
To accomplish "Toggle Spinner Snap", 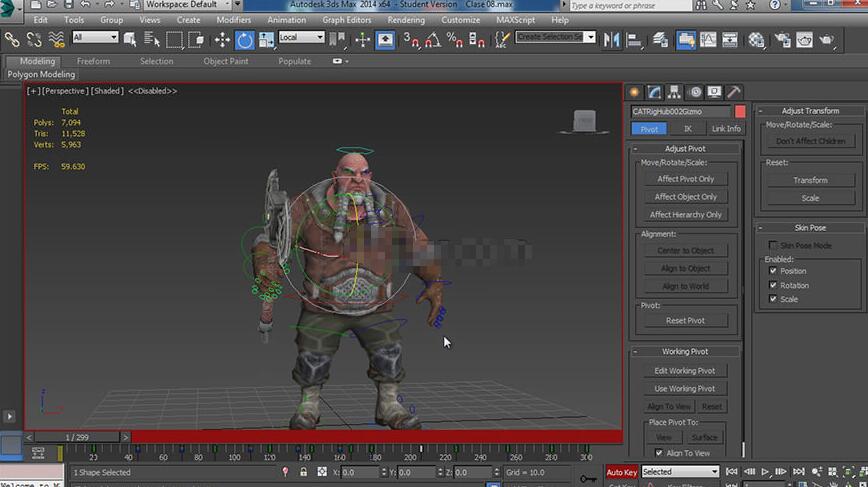I will pos(477,39).
